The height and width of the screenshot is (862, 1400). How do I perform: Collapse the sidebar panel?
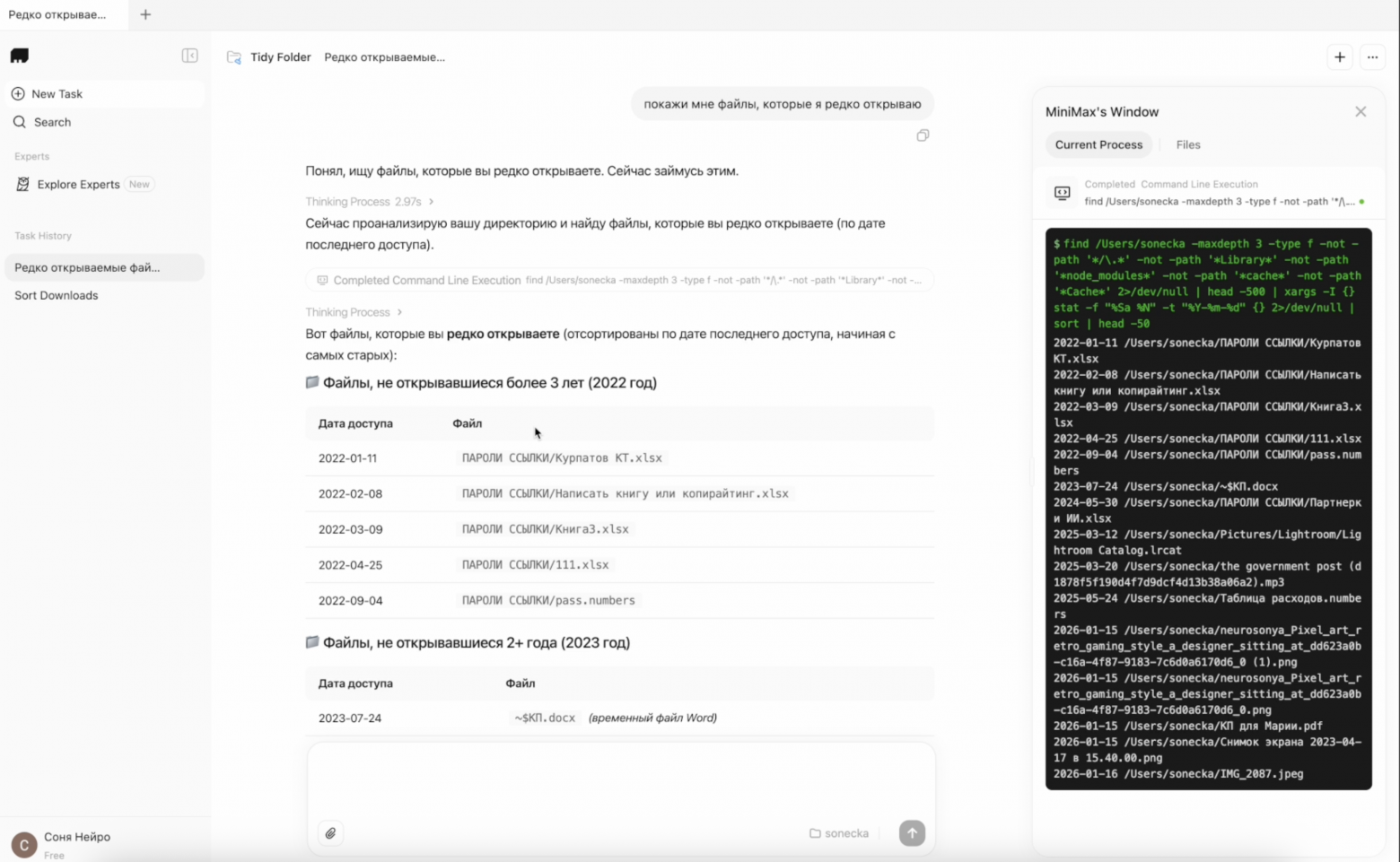(189, 56)
